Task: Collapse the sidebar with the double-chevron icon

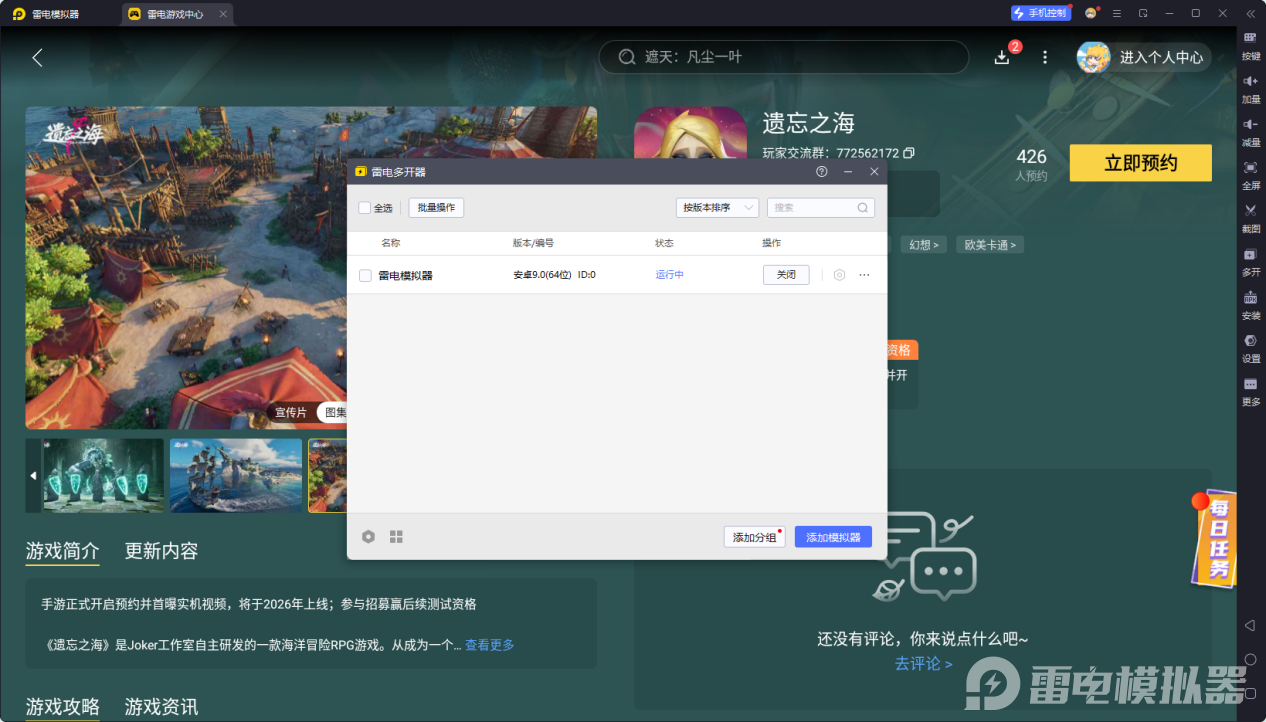Action: tap(1250, 13)
